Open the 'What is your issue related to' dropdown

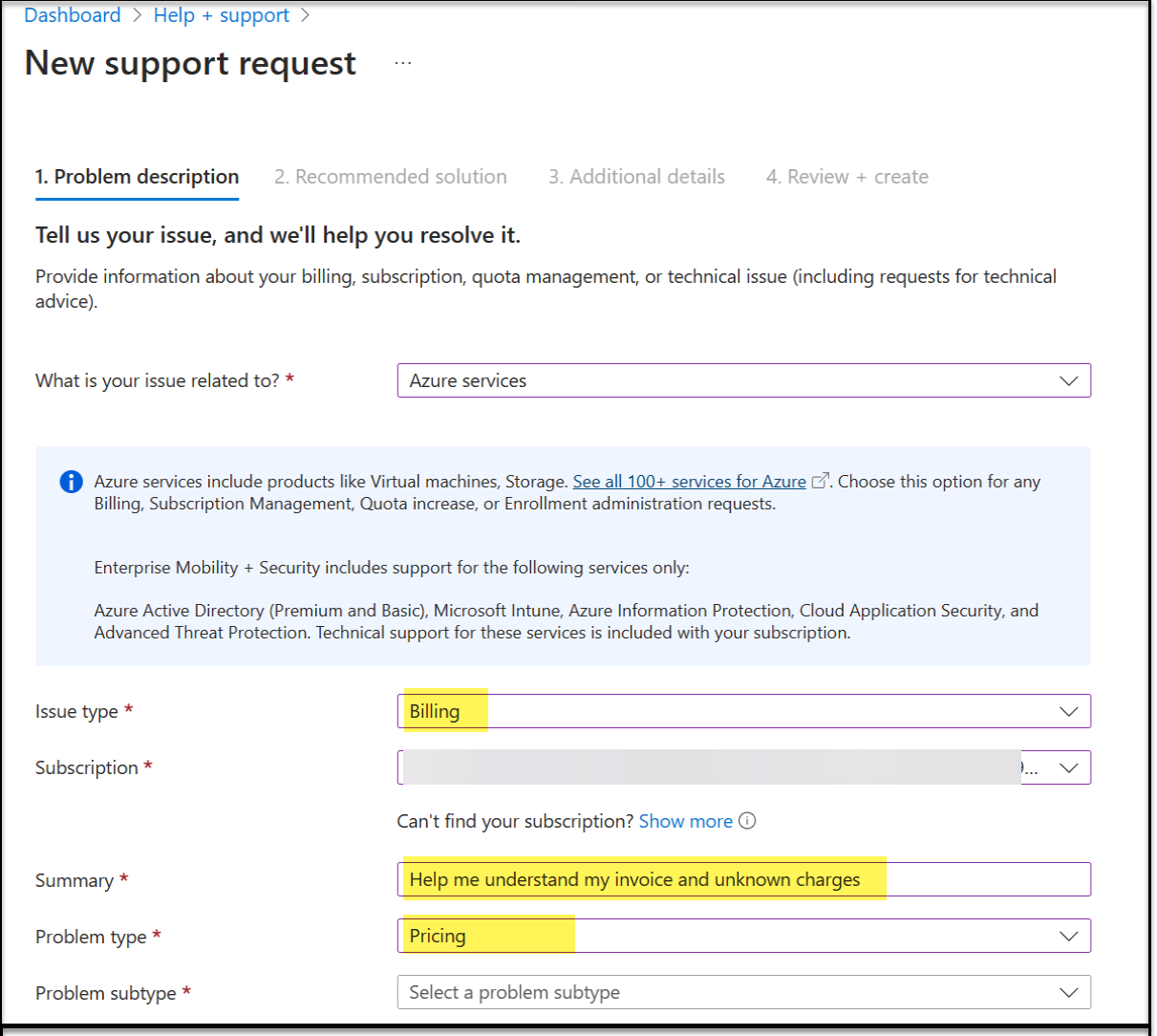tap(745, 380)
